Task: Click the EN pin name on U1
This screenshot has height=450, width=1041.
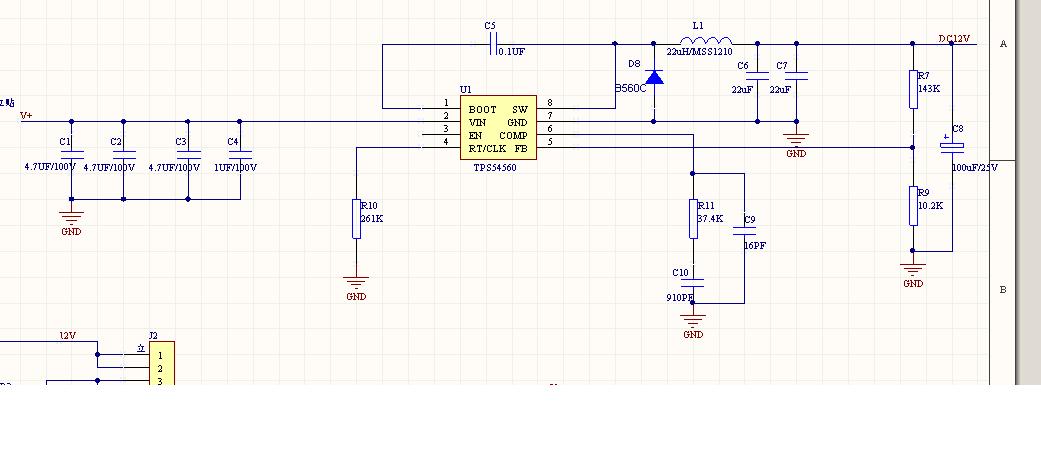Action: tap(475, 135)
